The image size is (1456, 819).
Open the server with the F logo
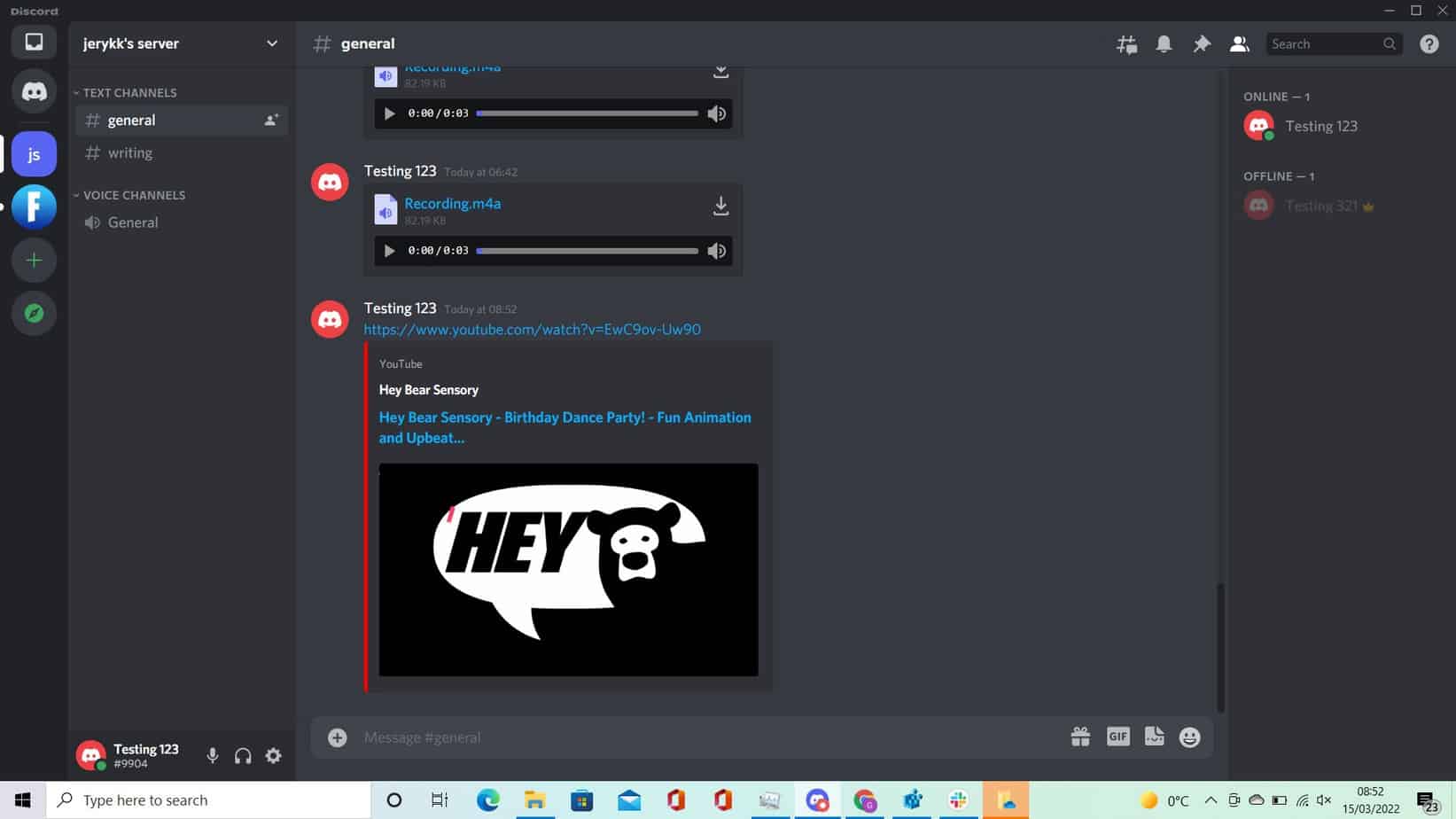[34, 207]
